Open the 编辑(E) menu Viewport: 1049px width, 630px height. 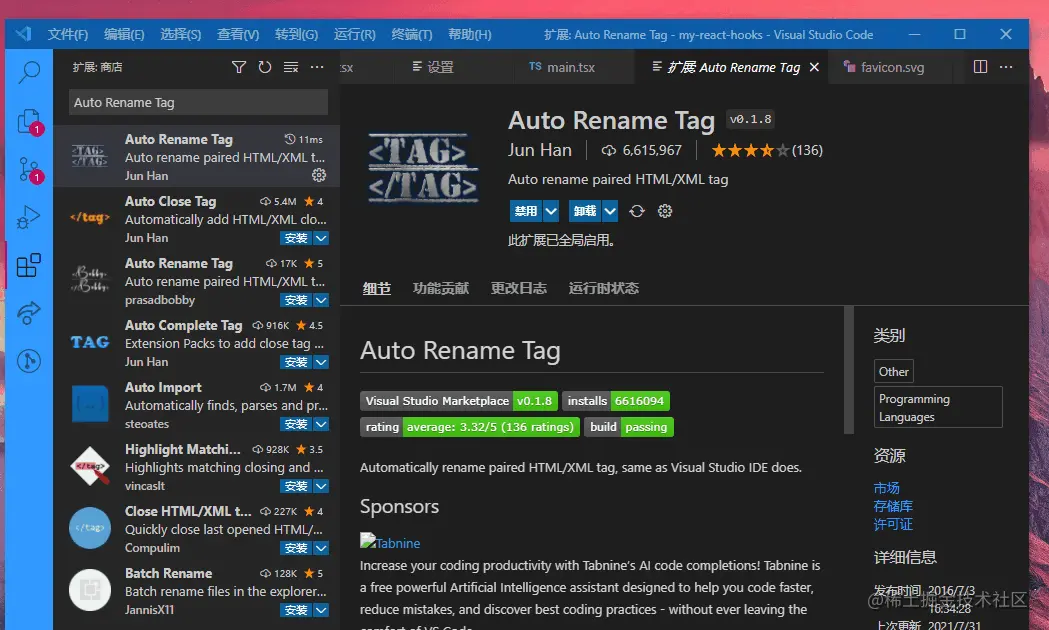coord(124,34)
